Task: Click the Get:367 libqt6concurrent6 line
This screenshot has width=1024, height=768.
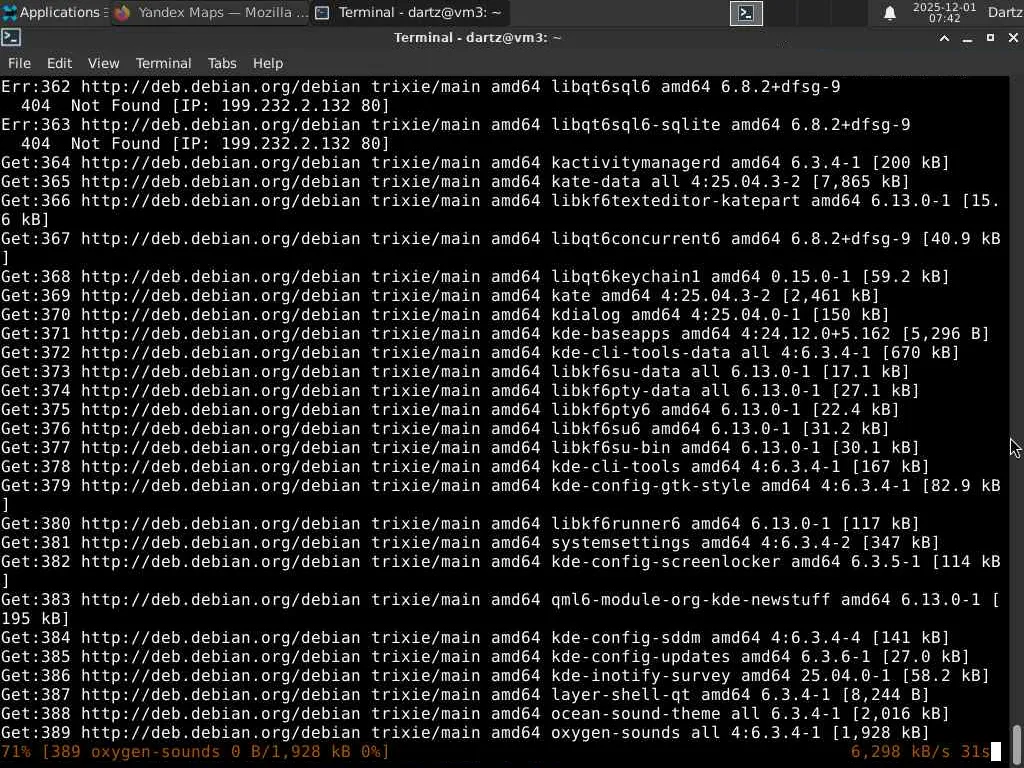Action: tap(500, 248)
